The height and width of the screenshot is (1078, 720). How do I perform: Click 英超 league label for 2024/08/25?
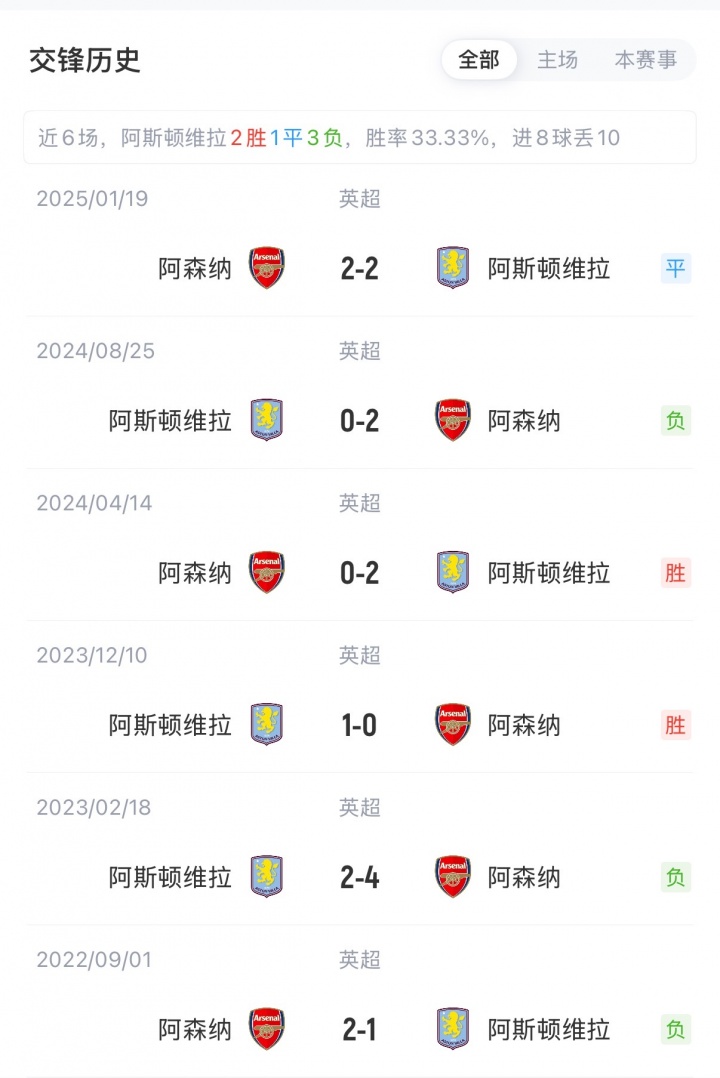pyautogui.click(x=360, y=351)
